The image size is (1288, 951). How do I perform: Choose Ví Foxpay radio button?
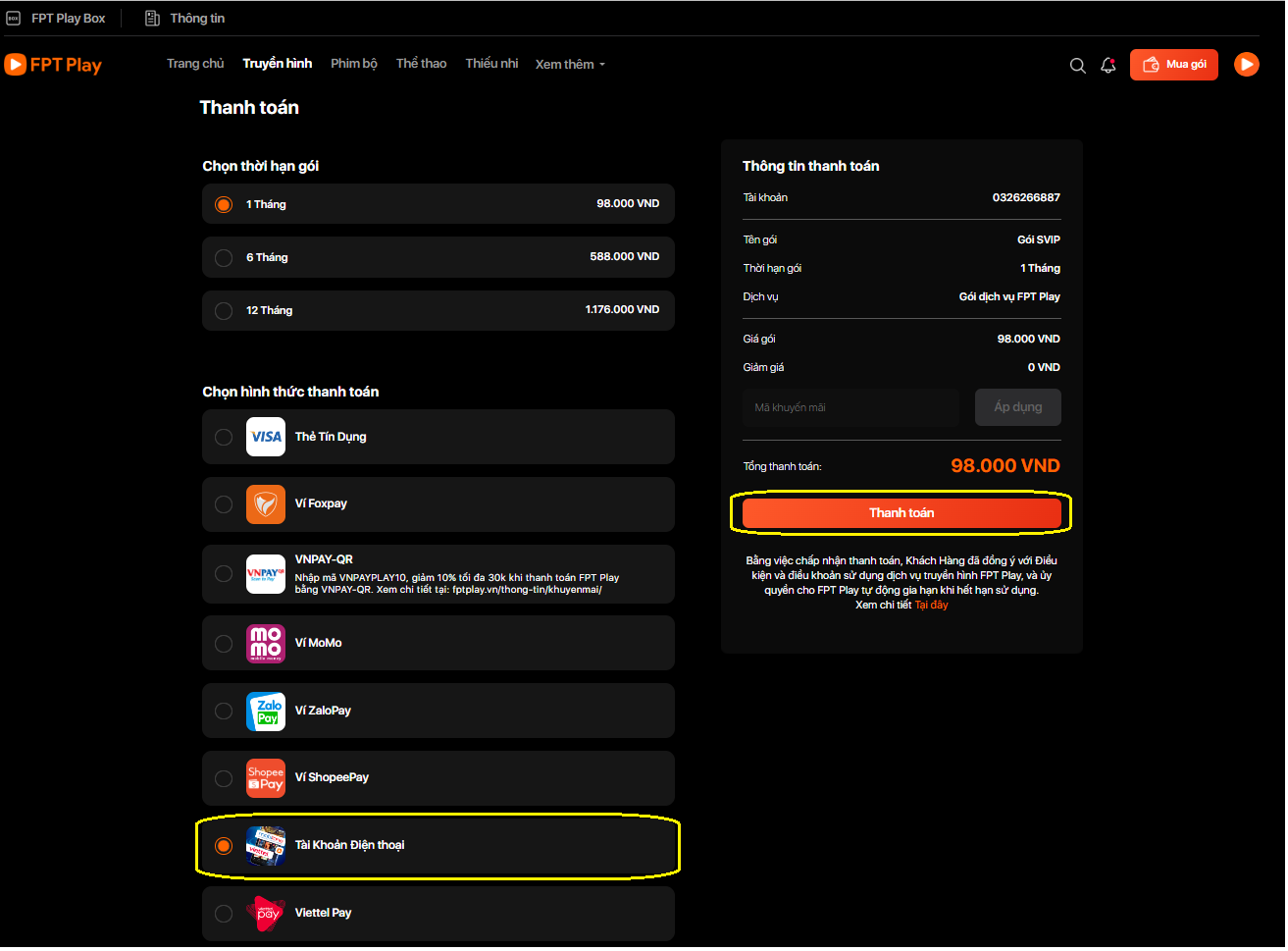[x=224, y=504]
